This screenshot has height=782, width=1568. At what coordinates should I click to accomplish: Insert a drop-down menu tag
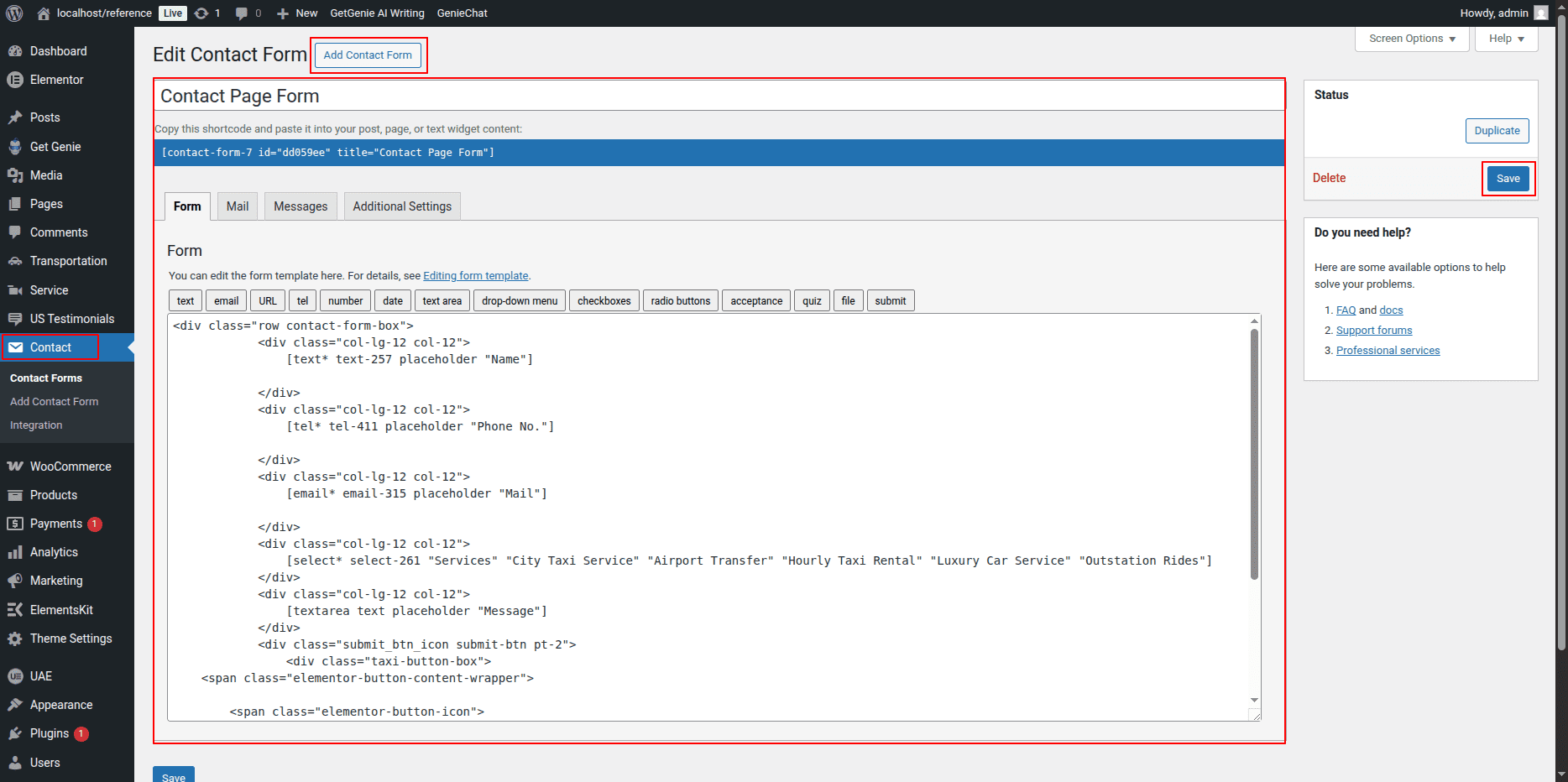click(x=520, y=300)
